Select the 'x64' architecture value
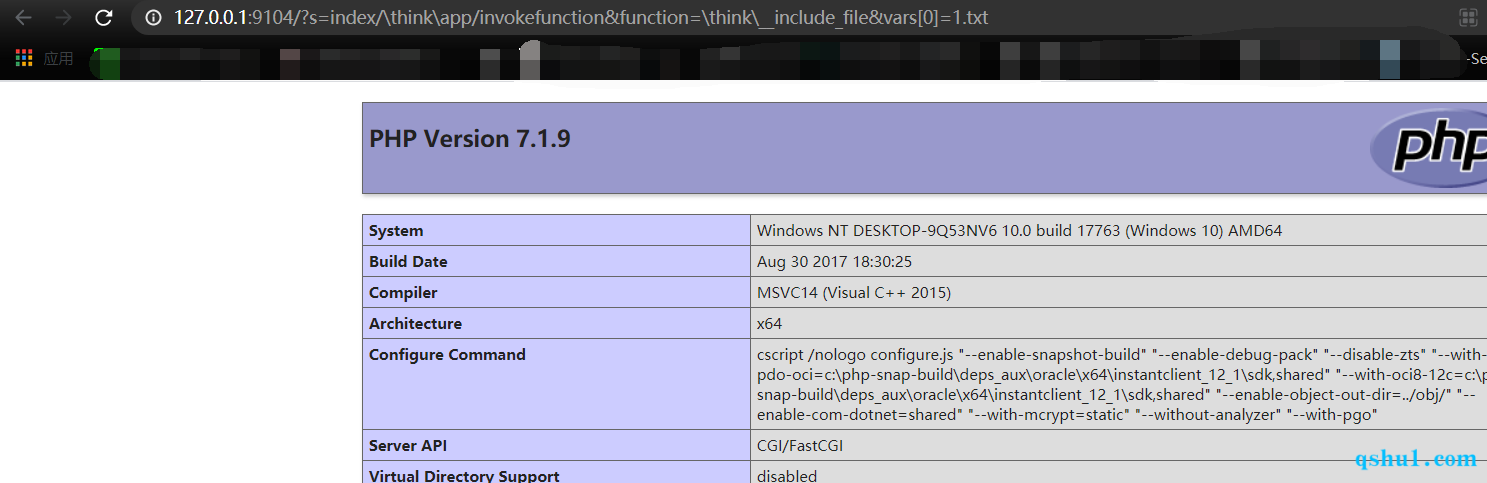The image size is (1487, 483). [769, 324]
